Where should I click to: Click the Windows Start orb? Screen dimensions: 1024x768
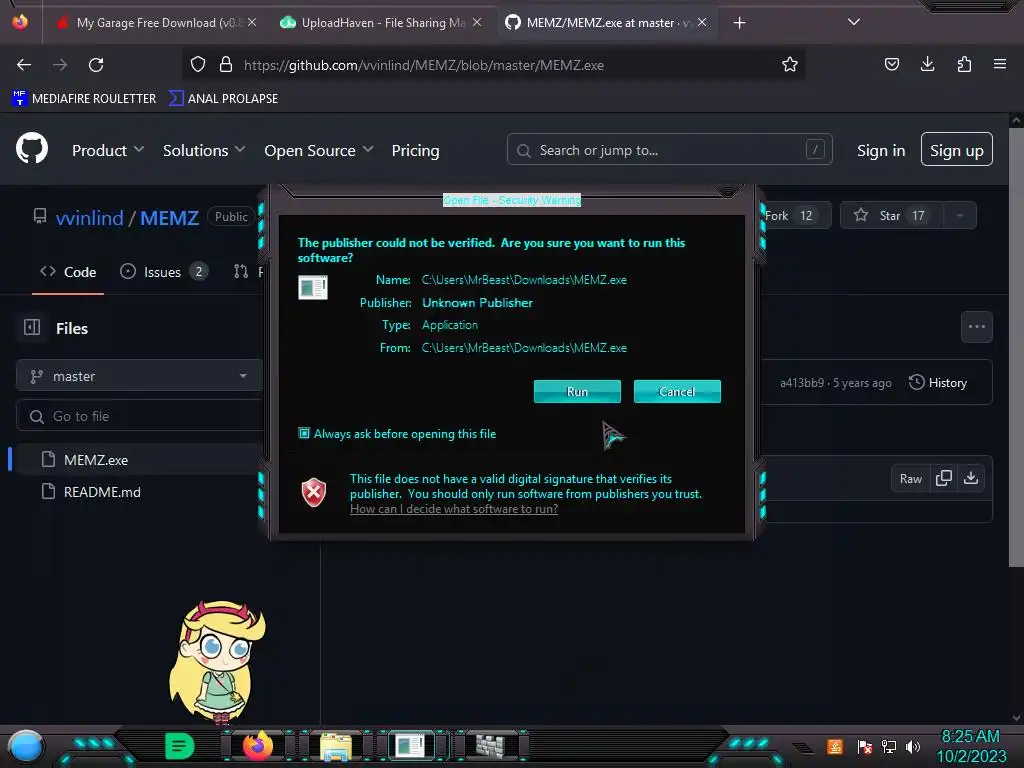coord(26,746)
